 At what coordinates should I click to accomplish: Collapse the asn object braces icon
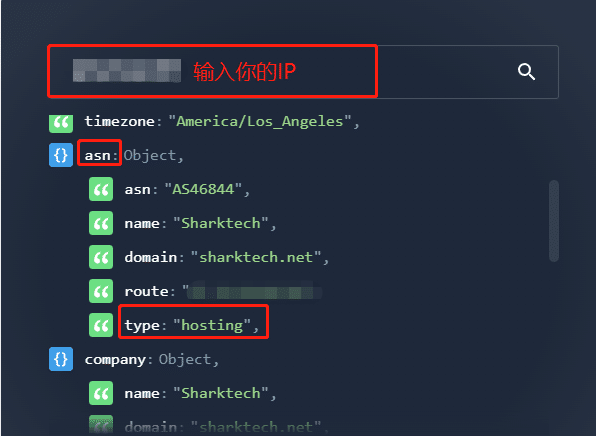point(61,155)
